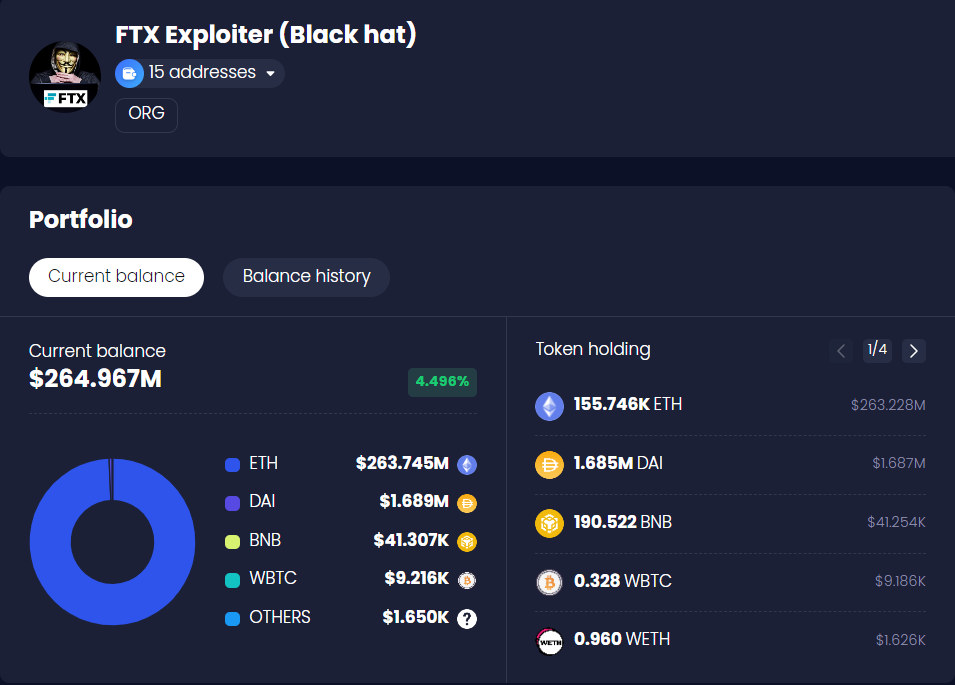Screen dimensions: 955x685
Task: Click the BNB yellow-green legend swatch
Action: (x=233, y=541)
